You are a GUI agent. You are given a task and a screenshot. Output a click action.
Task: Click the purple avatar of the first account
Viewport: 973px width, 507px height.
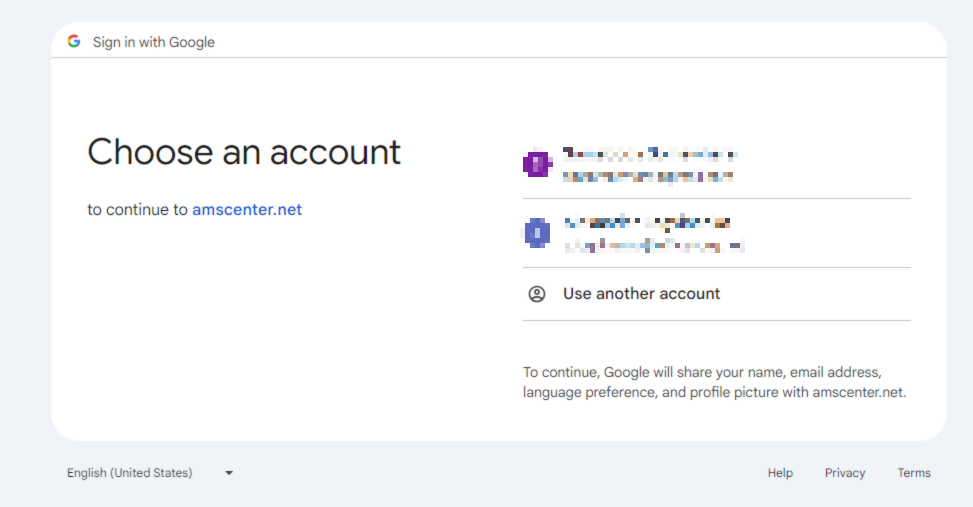pos(537,163)
